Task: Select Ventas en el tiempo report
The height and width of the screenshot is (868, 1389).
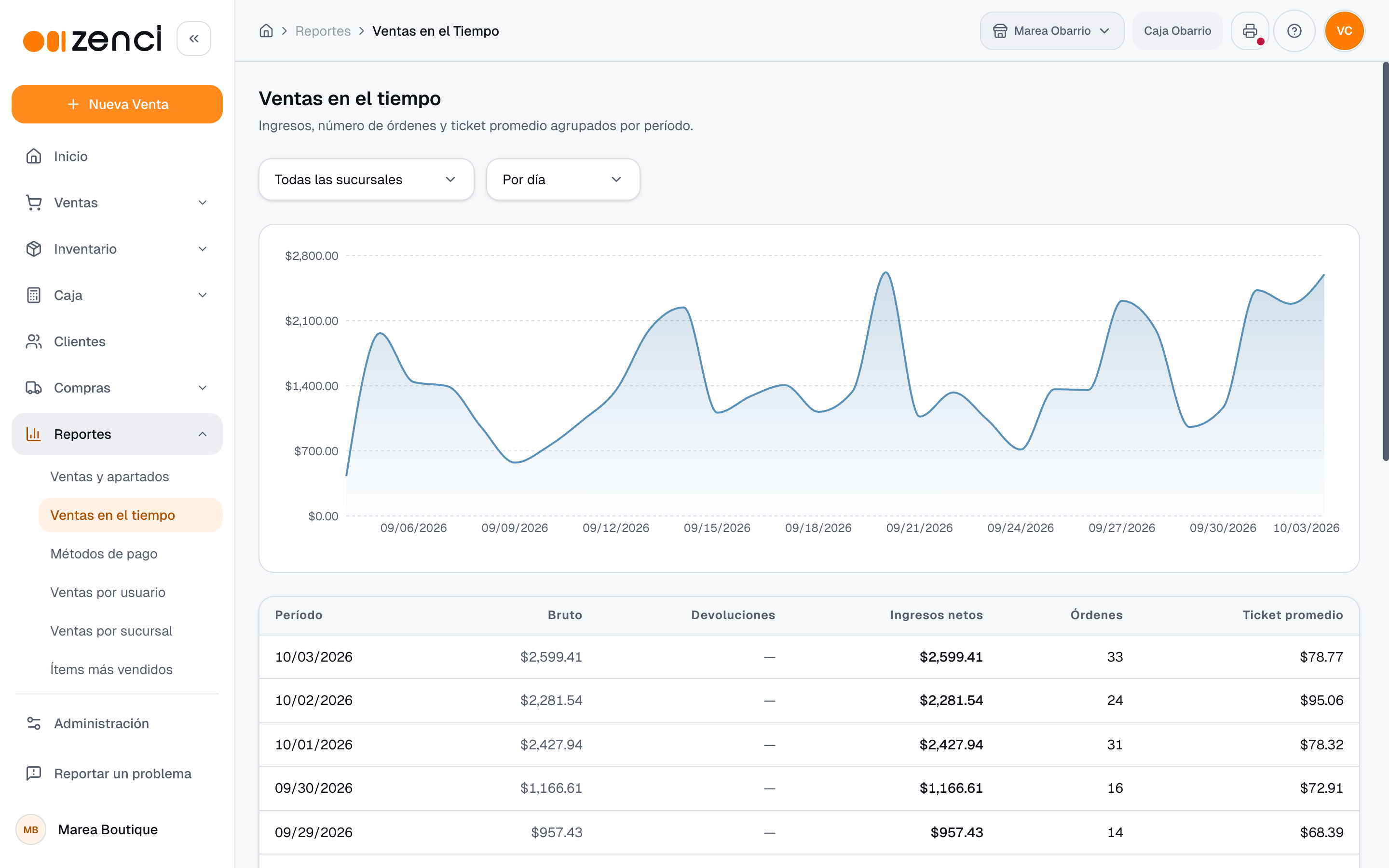Action: point(130,515)
